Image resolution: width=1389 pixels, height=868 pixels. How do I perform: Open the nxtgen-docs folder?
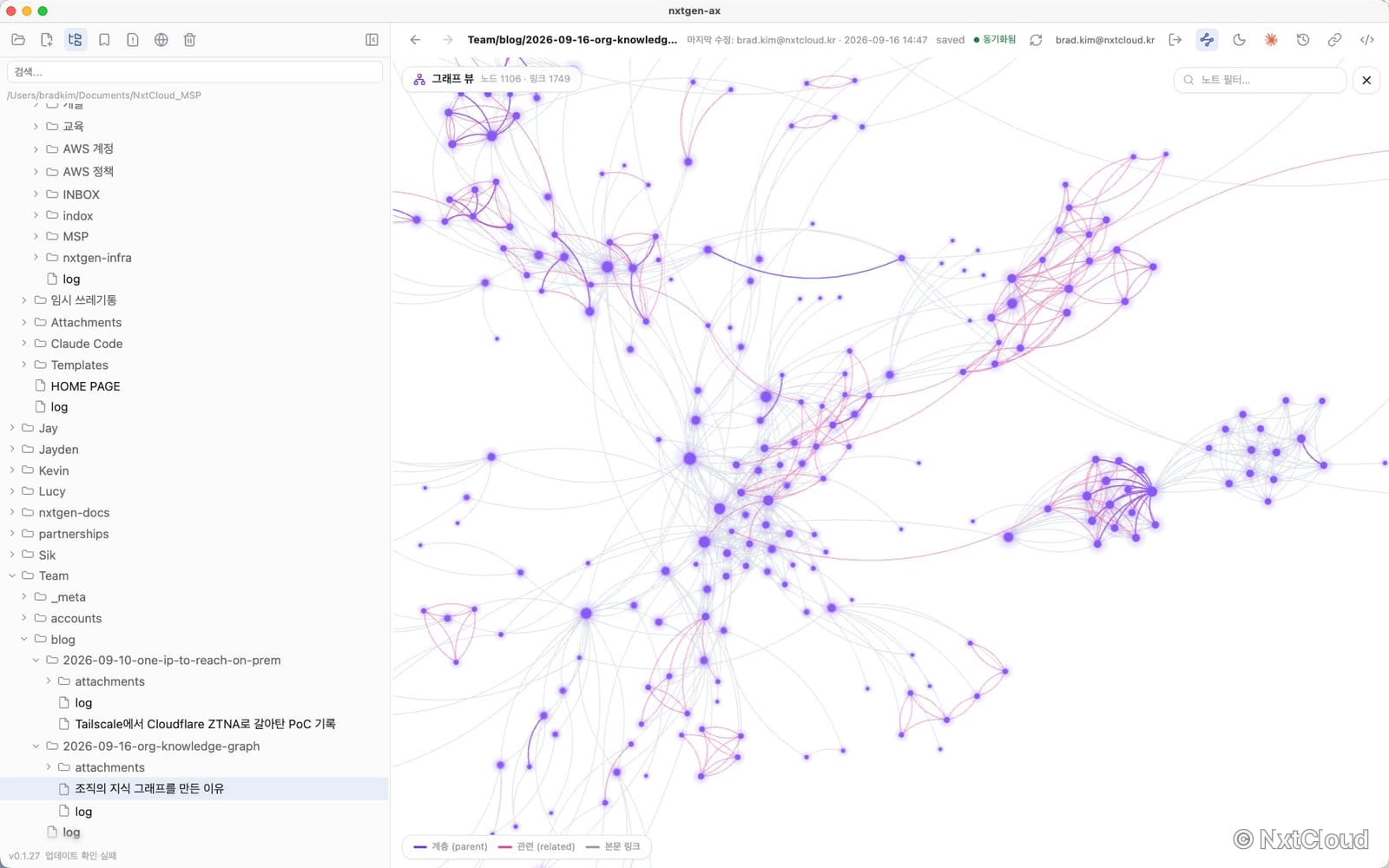[74, 513]
